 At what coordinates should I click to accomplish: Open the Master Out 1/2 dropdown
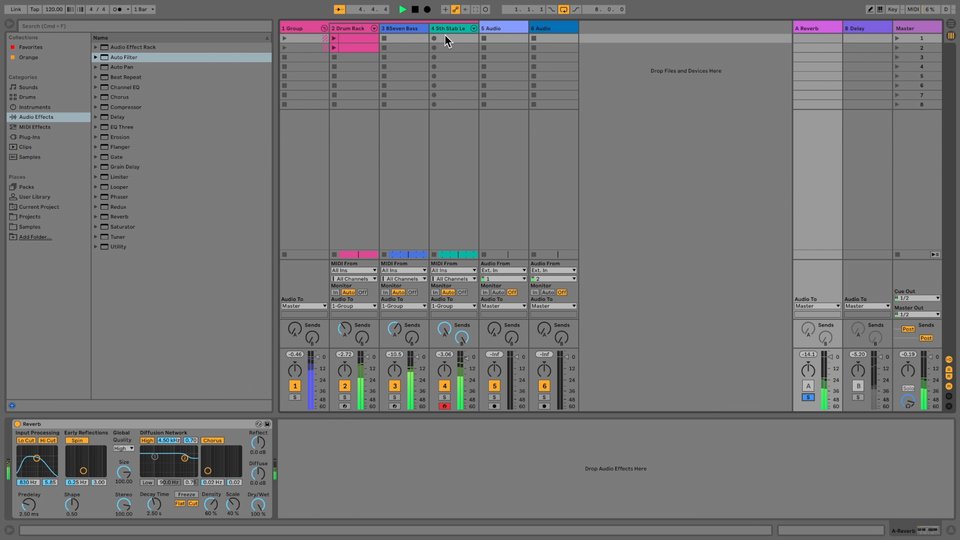coord(917,314)
